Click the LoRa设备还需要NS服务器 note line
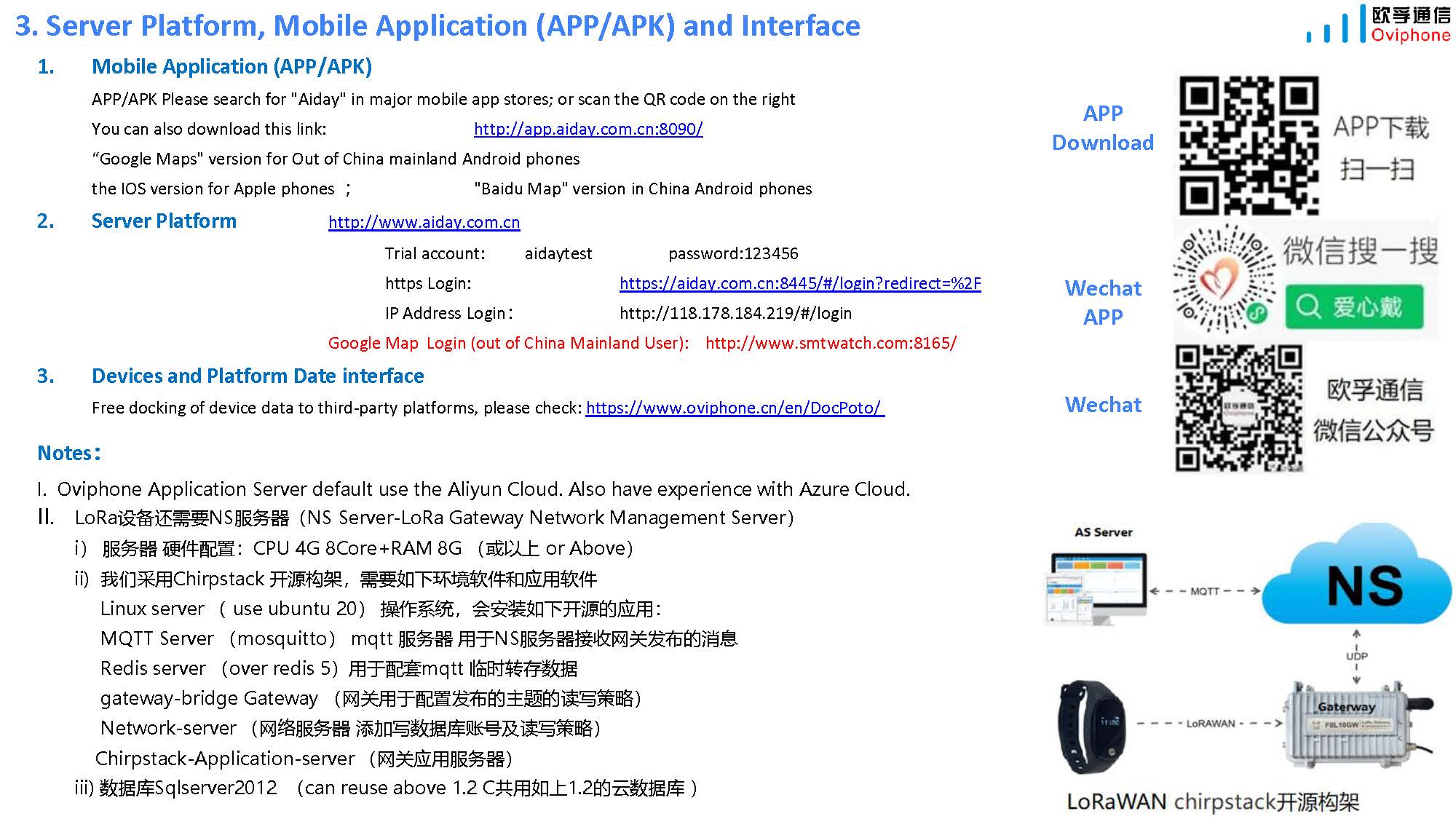The image size is (1456, 819). tap(416, 518)
